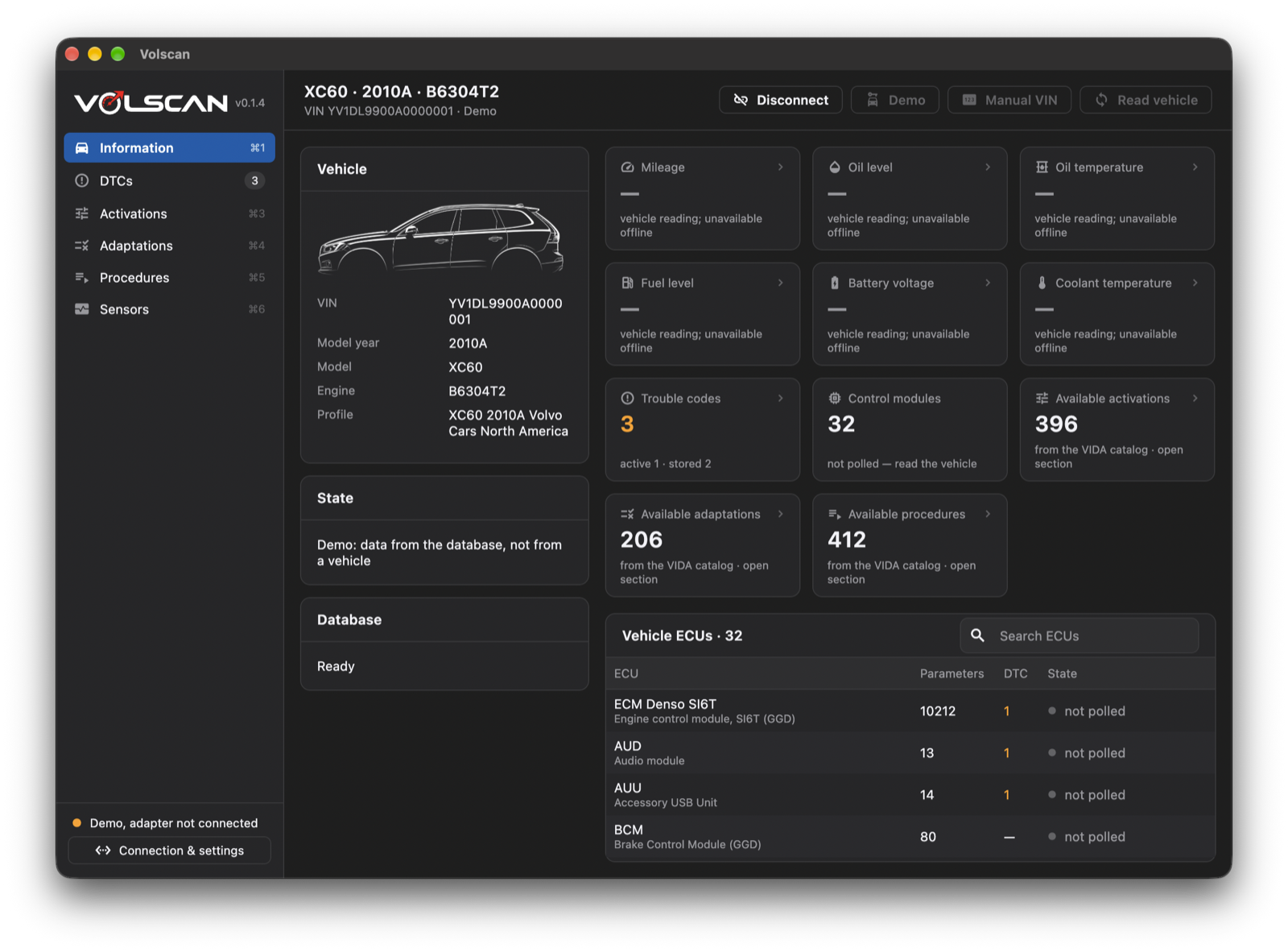The image size is (1288, 952).
Task: Expand the Oil temperature card chevron
Action: pos(1195,168)
